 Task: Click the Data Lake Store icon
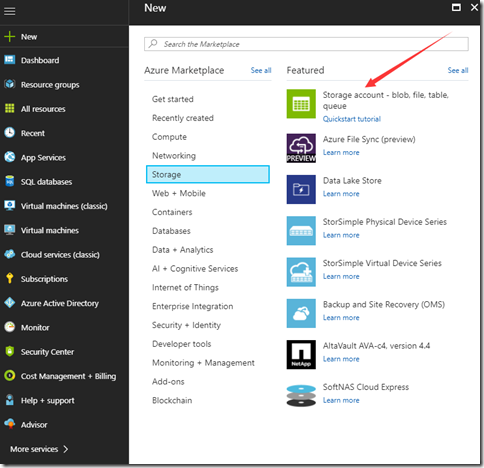(301, 189)
